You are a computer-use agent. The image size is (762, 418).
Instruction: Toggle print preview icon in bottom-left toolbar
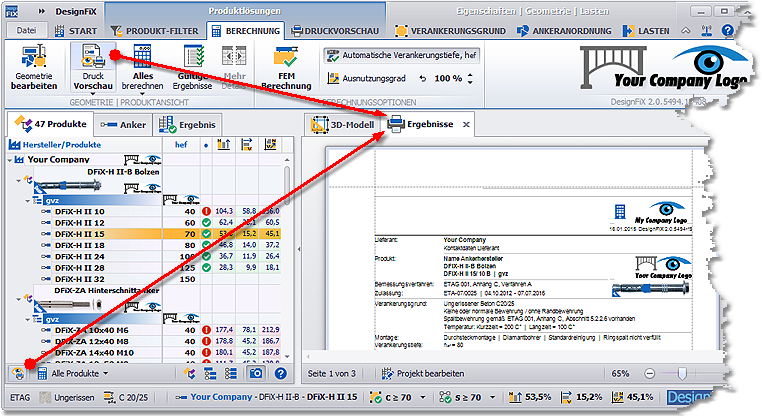(x=18, y=373)
